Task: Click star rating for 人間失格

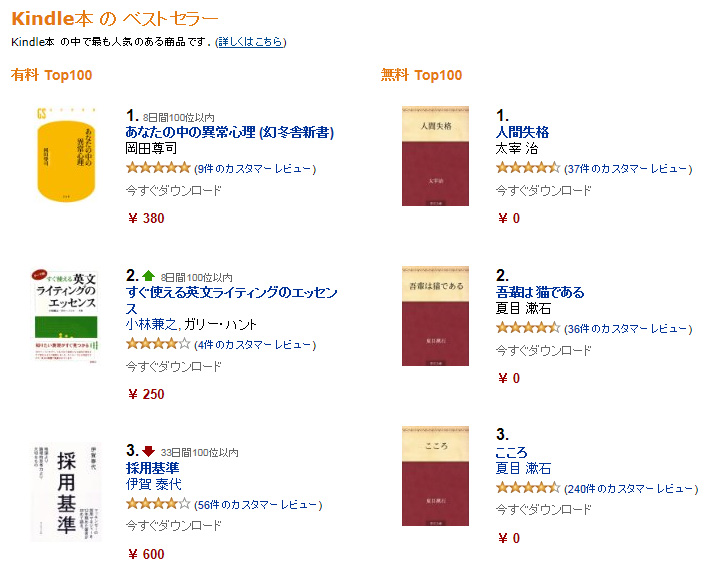Action: click(x=528, y=168)
